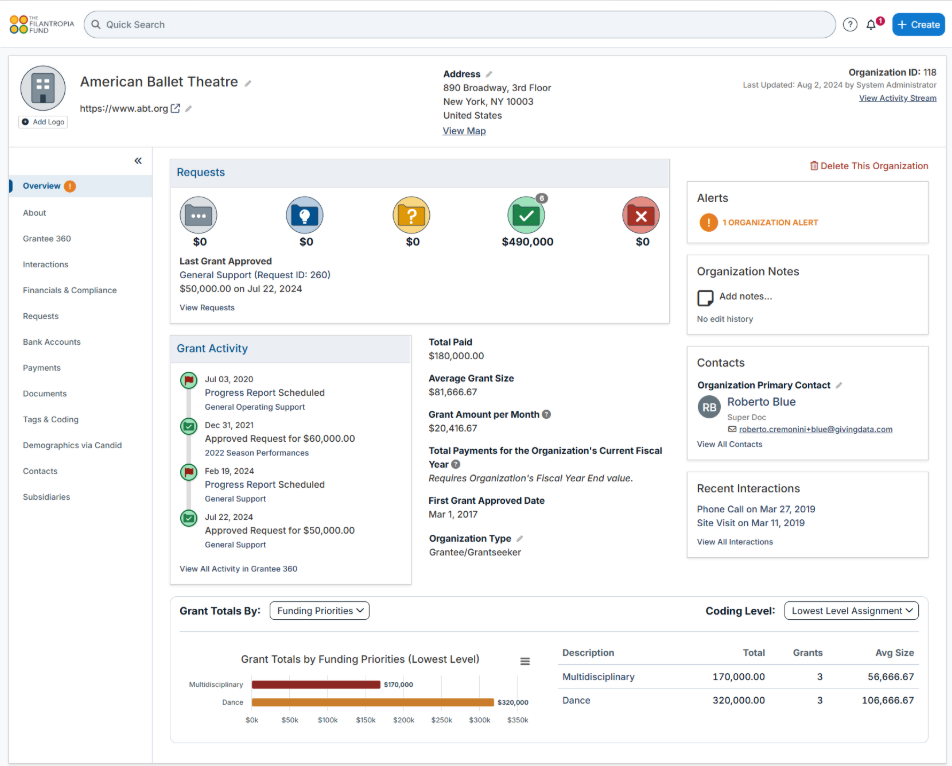Open Phone Call on Mar 27, 2019
952x766 pixels.
(756, 509)
